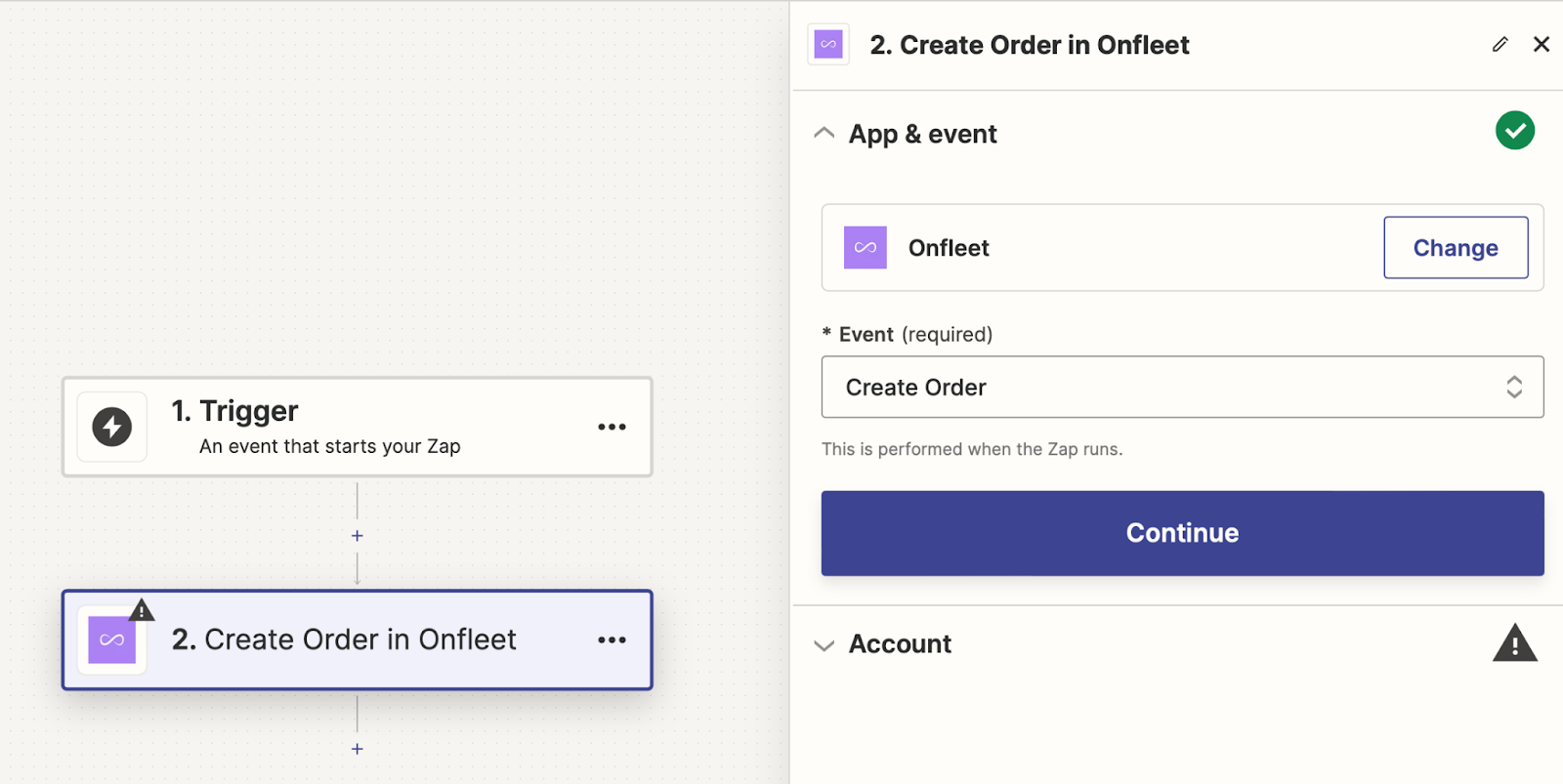Add a step after Create Order in Onfleet
The image size is (1563, 784).
click(358, 749)
